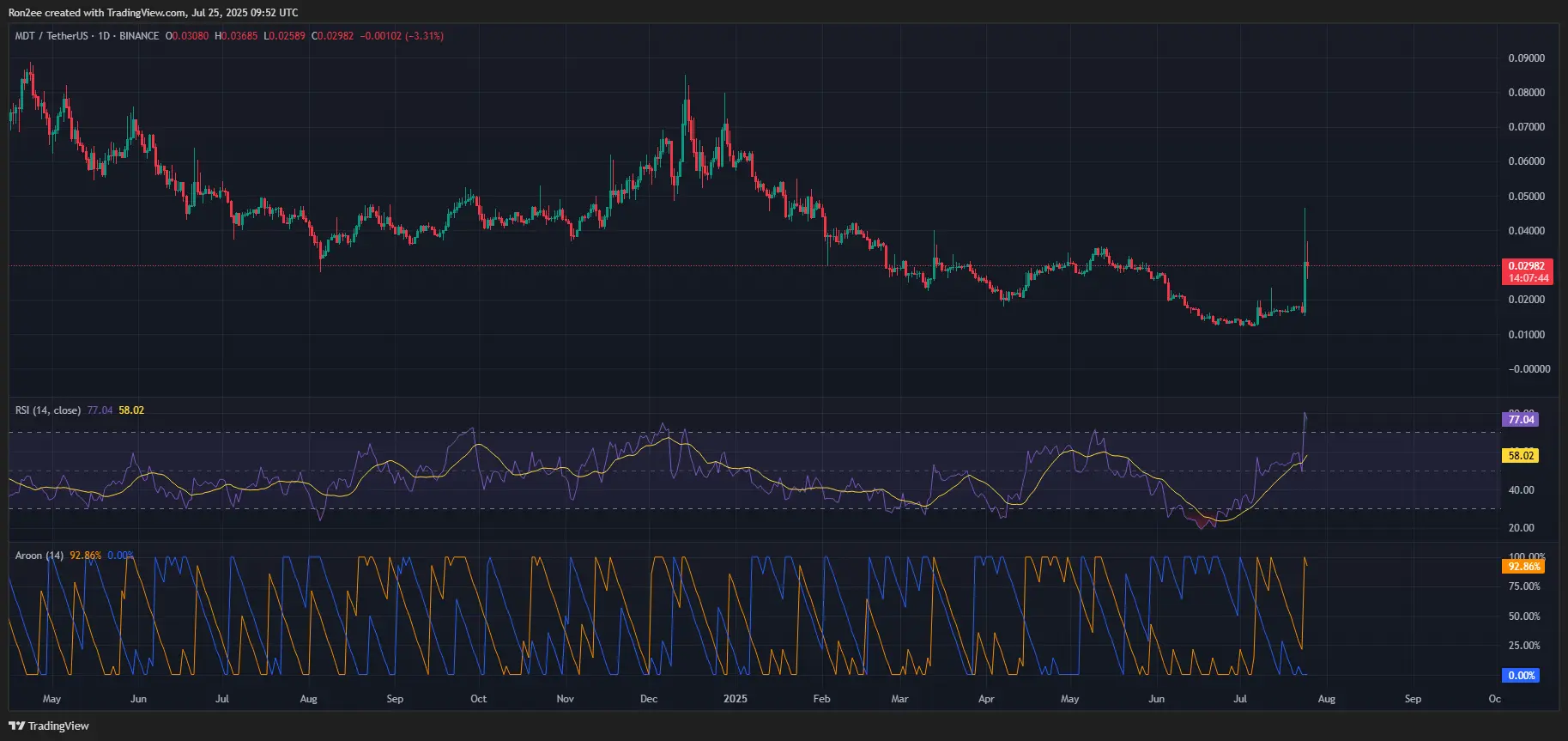Click the 0.07000 price scale label
The width and height of the screenshot is (1568, 741).
pos(1526,127)
